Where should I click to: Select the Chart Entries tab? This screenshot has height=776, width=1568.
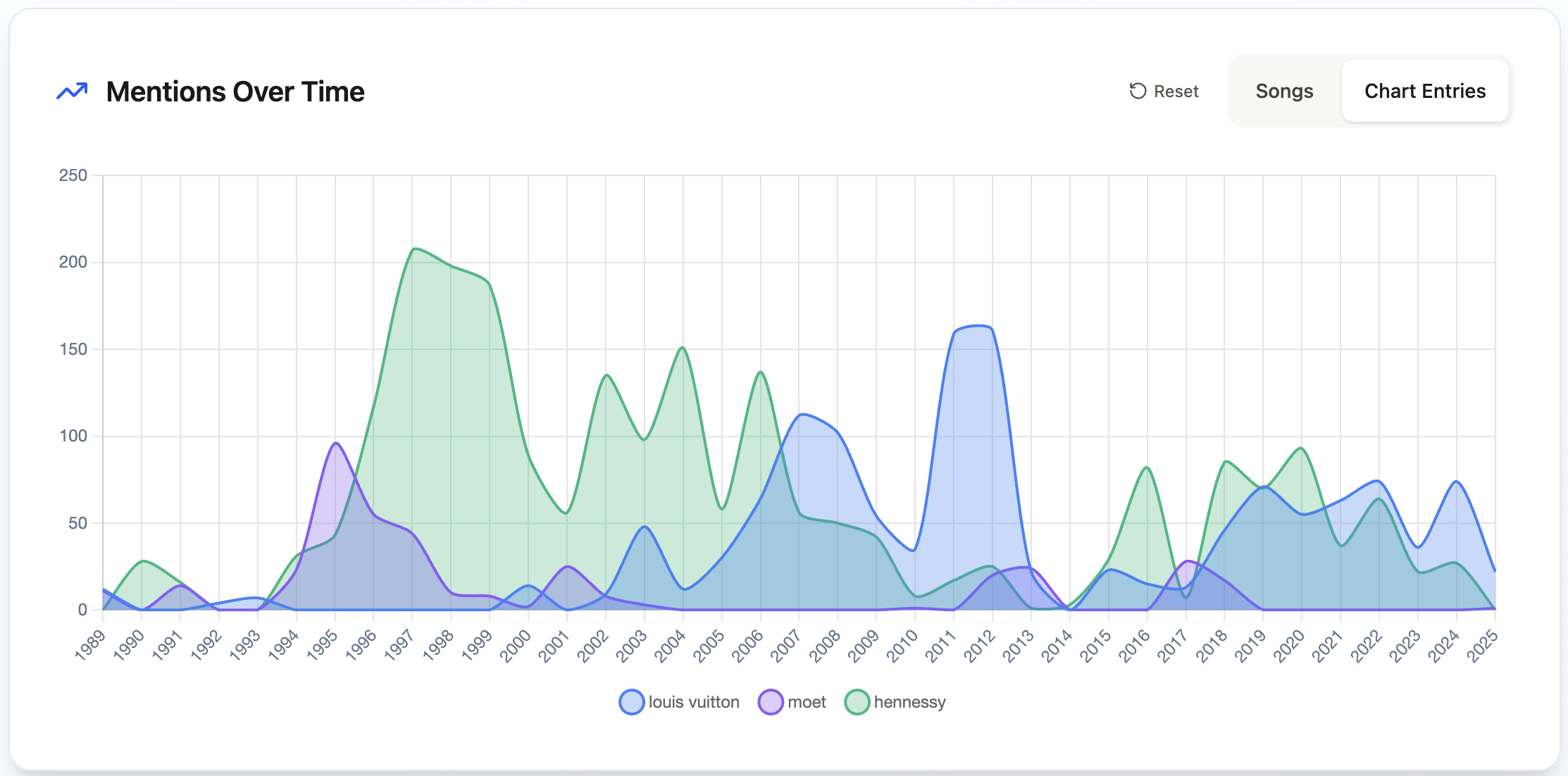[x=1424, y=92]
